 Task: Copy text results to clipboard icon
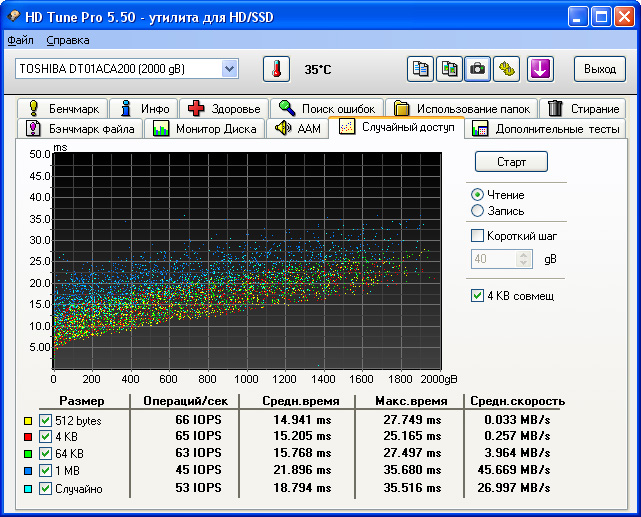tap(421, 69)
